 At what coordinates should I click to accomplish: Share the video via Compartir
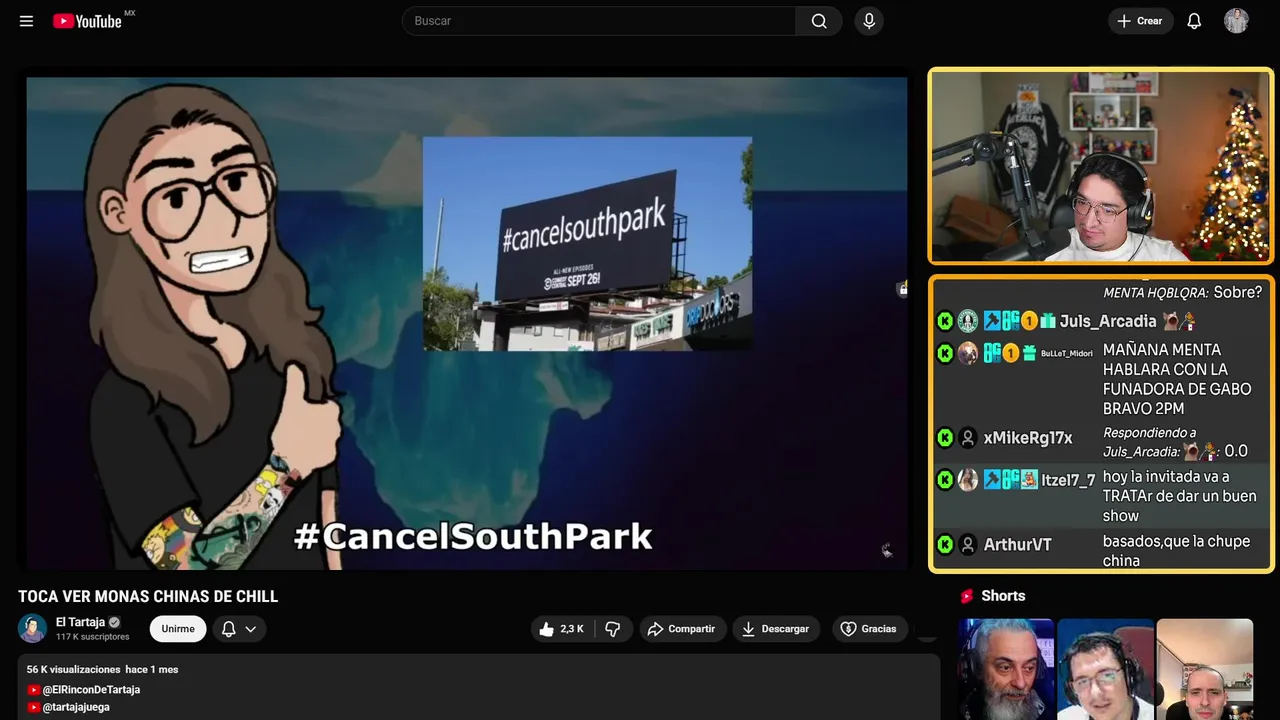pos(681,629)
